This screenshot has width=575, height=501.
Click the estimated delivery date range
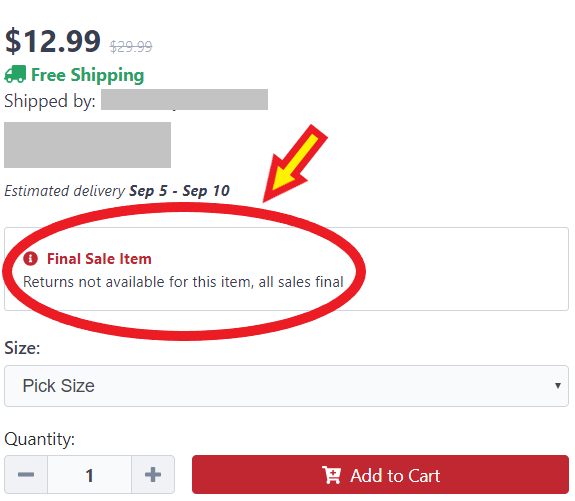pos(179,191)
